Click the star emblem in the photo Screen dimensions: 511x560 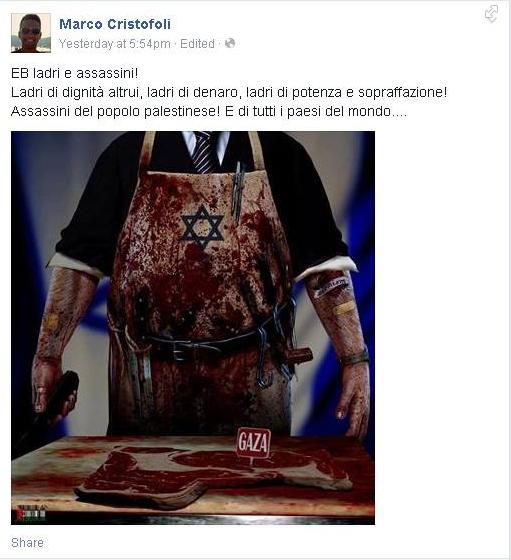pyautogui.click(x=202, y=227)
